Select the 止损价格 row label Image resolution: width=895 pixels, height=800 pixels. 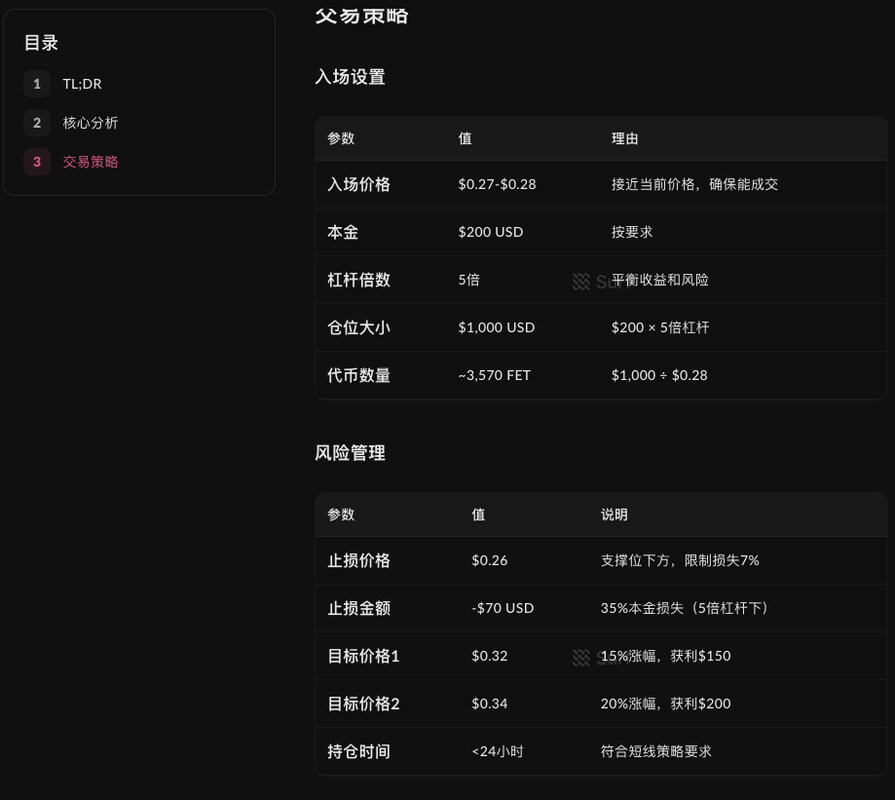tap(359, 560)
